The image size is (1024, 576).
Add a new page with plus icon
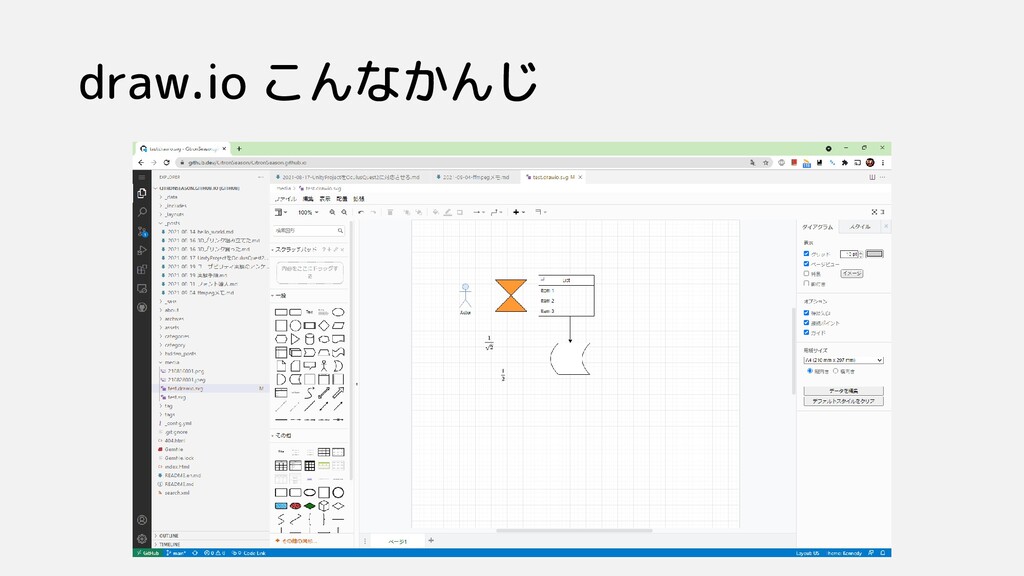pyautogui.click(x=431, y=540)
